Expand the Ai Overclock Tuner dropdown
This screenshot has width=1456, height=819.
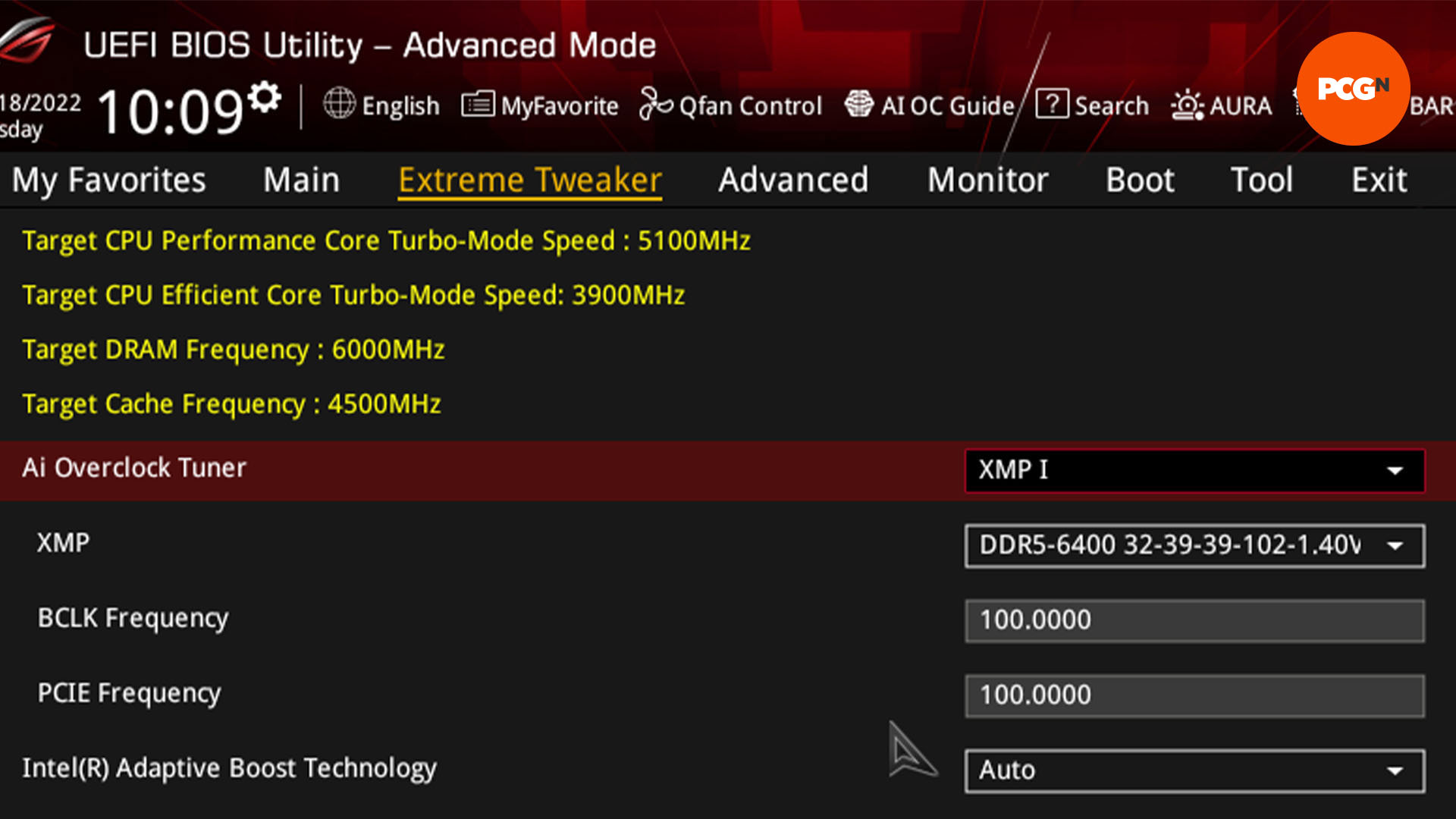(1395, 469)
